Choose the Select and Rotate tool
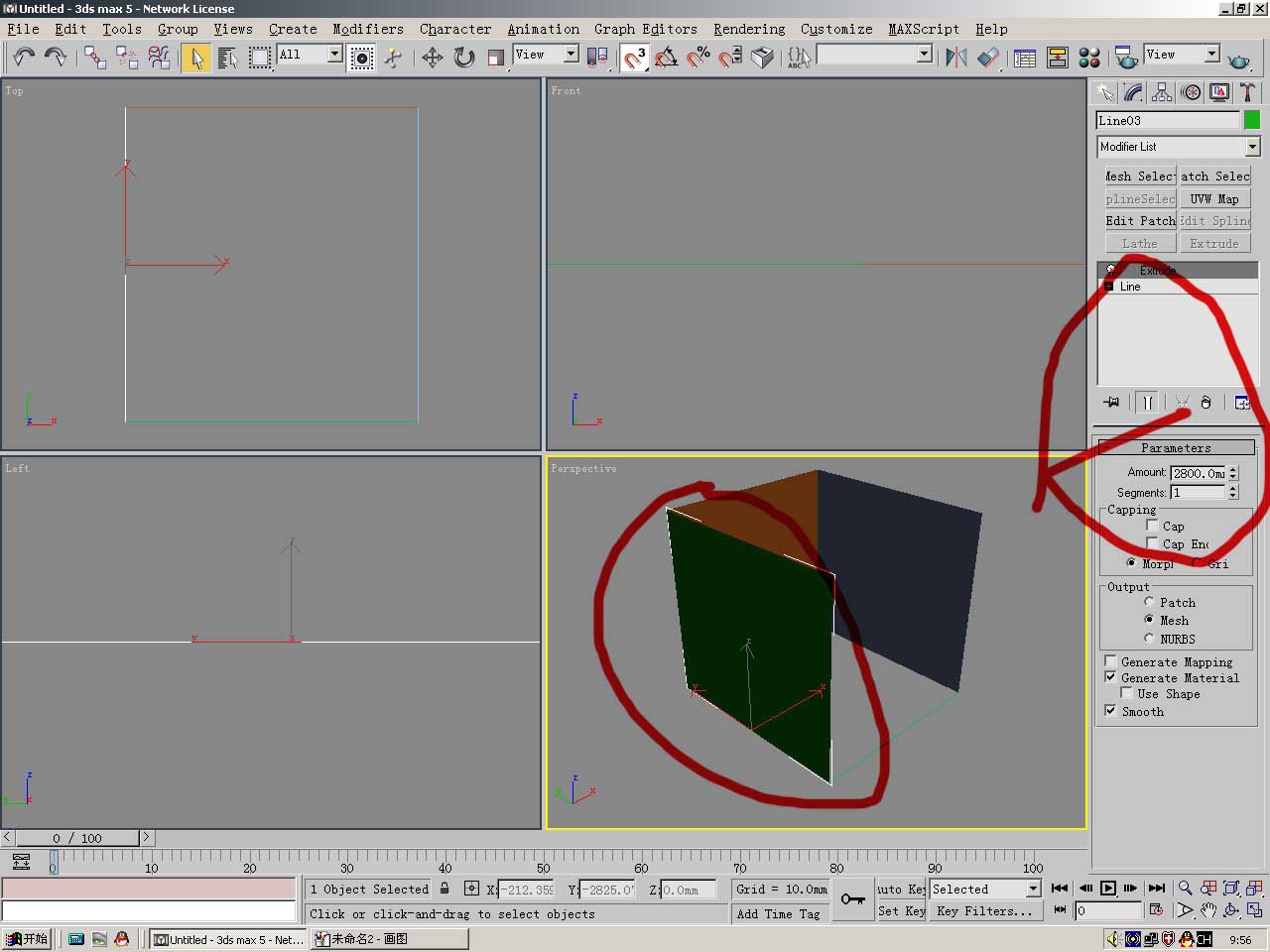The image size is (1270, 952). point(464,58)
